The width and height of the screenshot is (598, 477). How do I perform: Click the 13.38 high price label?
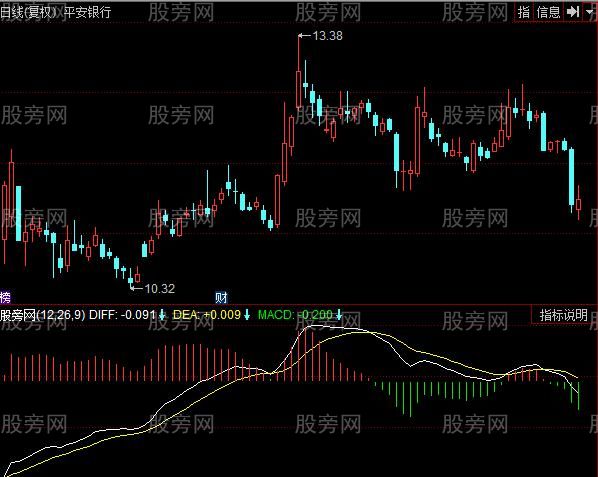pyautogui.click(x=328, y=36)
